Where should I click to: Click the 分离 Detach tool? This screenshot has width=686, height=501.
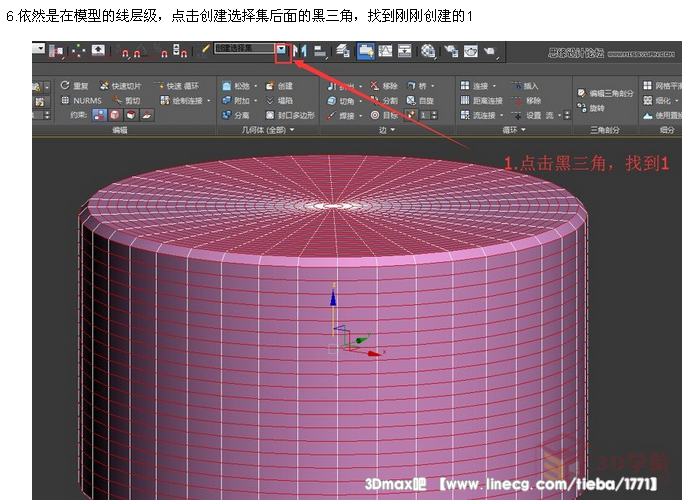pyautogui.click(x=235, y=115)
